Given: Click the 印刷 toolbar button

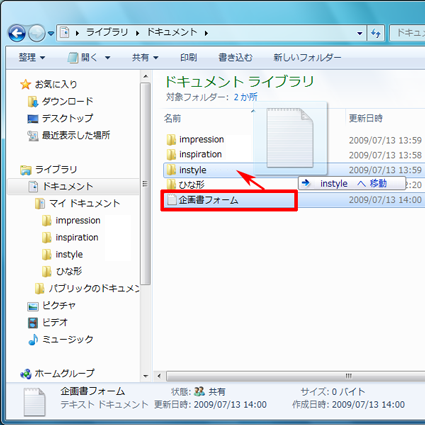Looking at the screenshot, I should [189, 58].
